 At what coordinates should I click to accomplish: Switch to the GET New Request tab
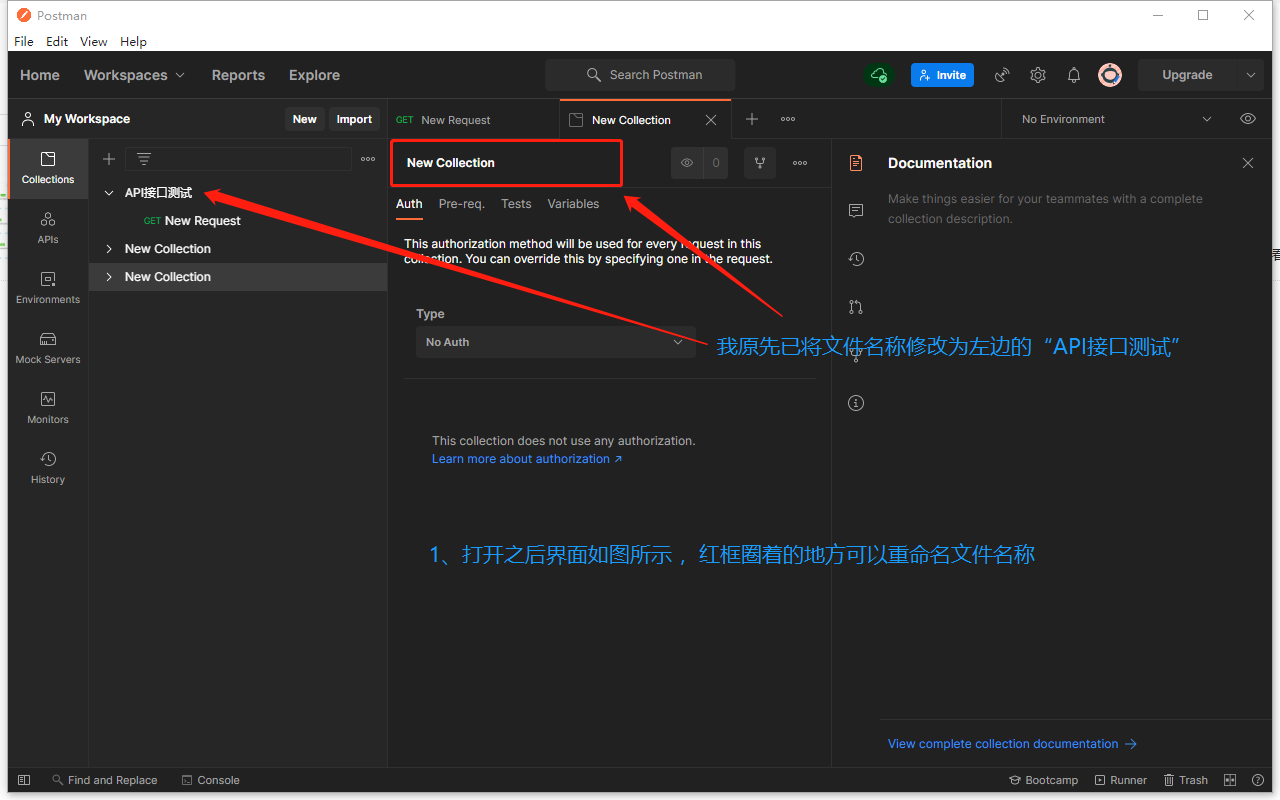click(473, 119)
